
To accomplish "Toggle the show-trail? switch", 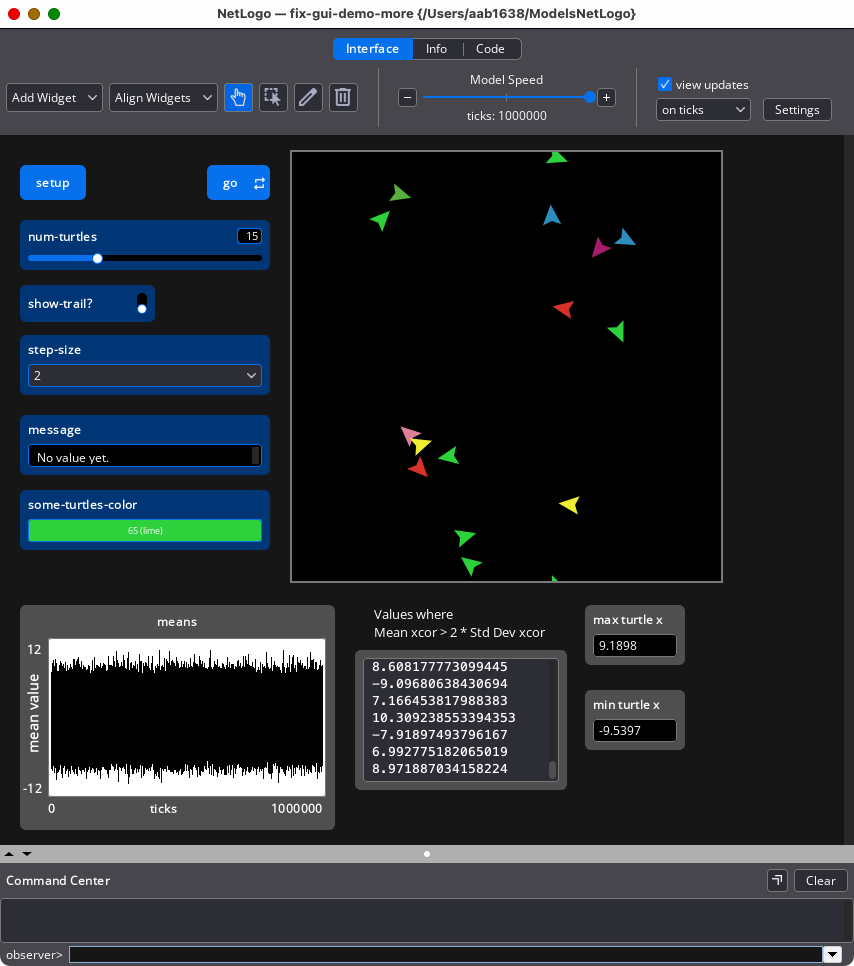I will coord(142,303).
